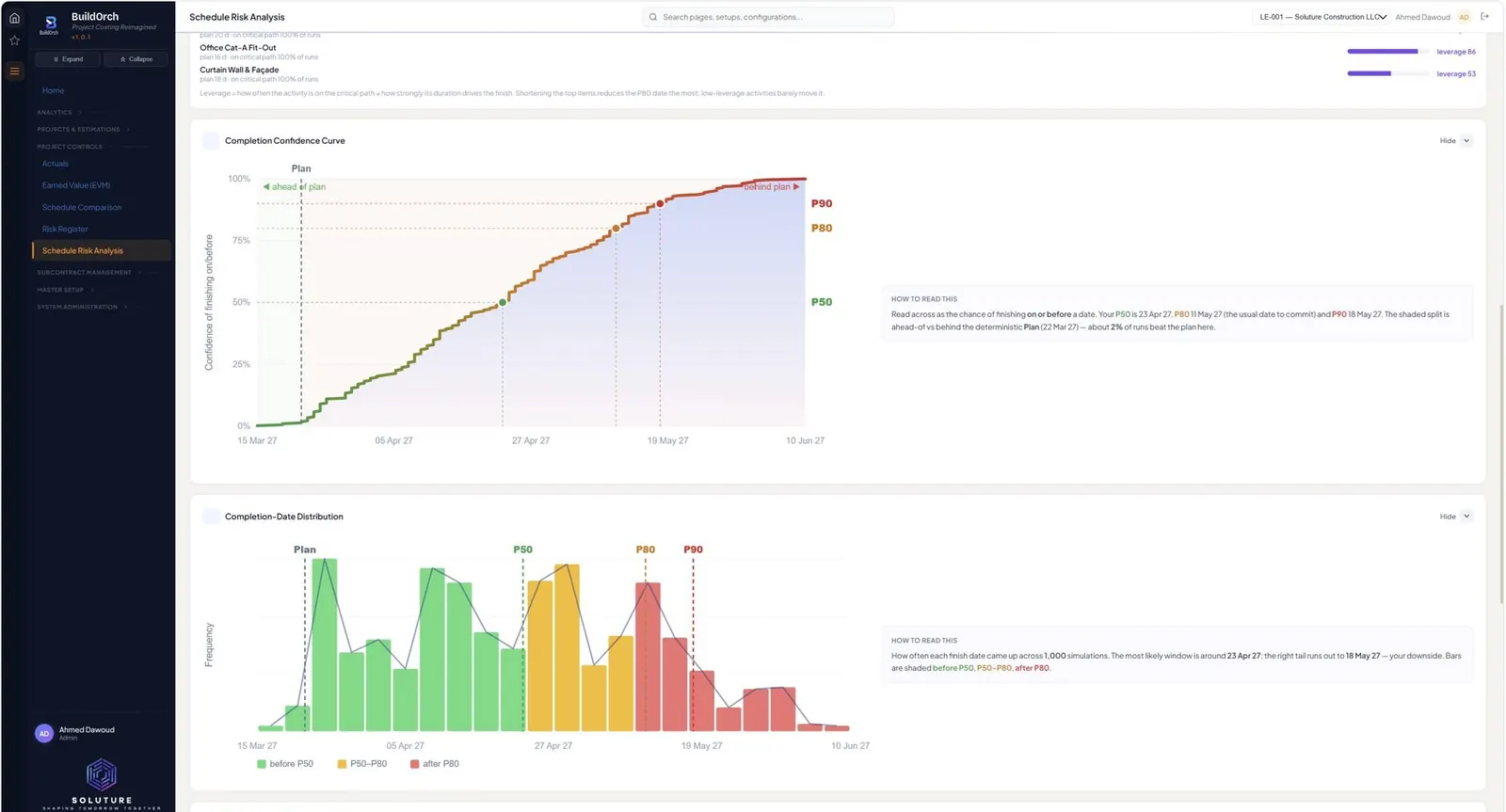Click the Soluture hexagon logo
This screenshot has width=1506, height=812.
click(102, 775)
